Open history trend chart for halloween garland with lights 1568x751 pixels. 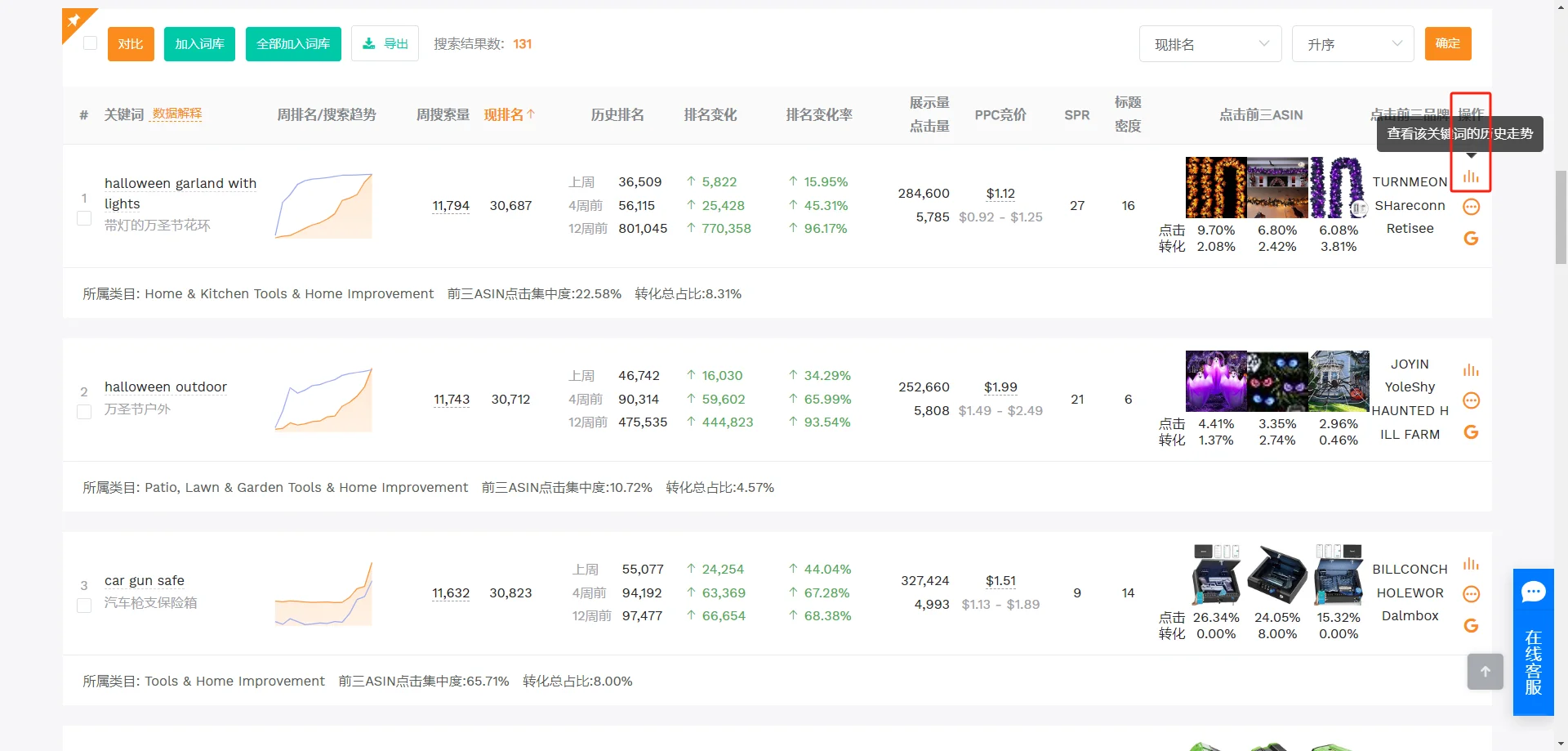pos(1472,175)
